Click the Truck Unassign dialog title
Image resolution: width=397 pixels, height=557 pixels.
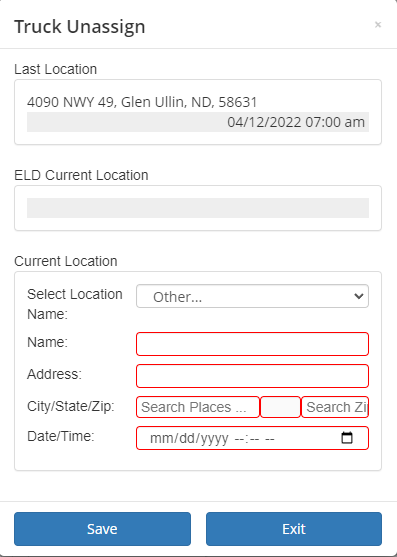80,27
